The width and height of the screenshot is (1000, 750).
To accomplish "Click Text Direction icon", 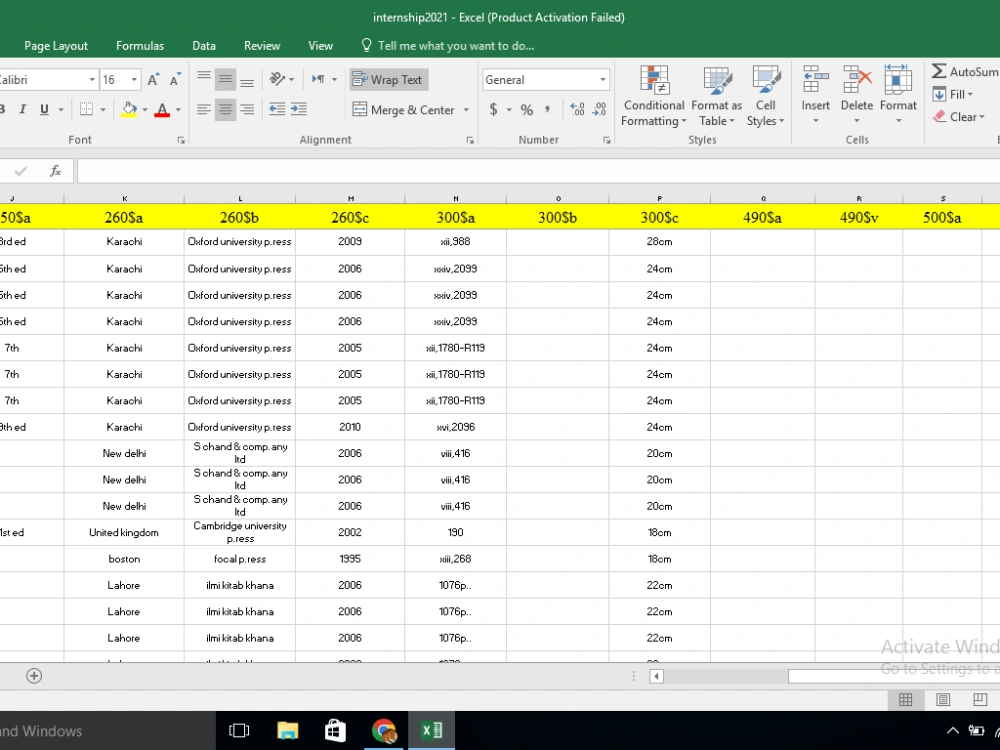I will [x=318, y=79].
